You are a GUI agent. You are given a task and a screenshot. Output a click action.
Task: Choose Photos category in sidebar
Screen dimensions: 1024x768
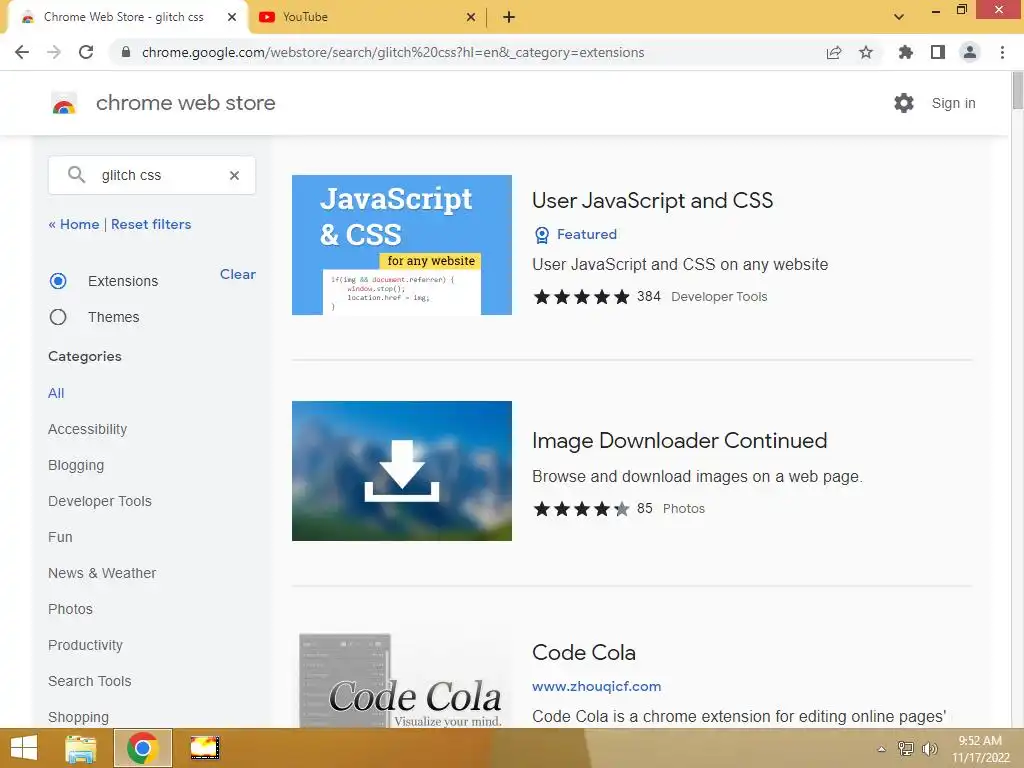(x=71, y=609)
